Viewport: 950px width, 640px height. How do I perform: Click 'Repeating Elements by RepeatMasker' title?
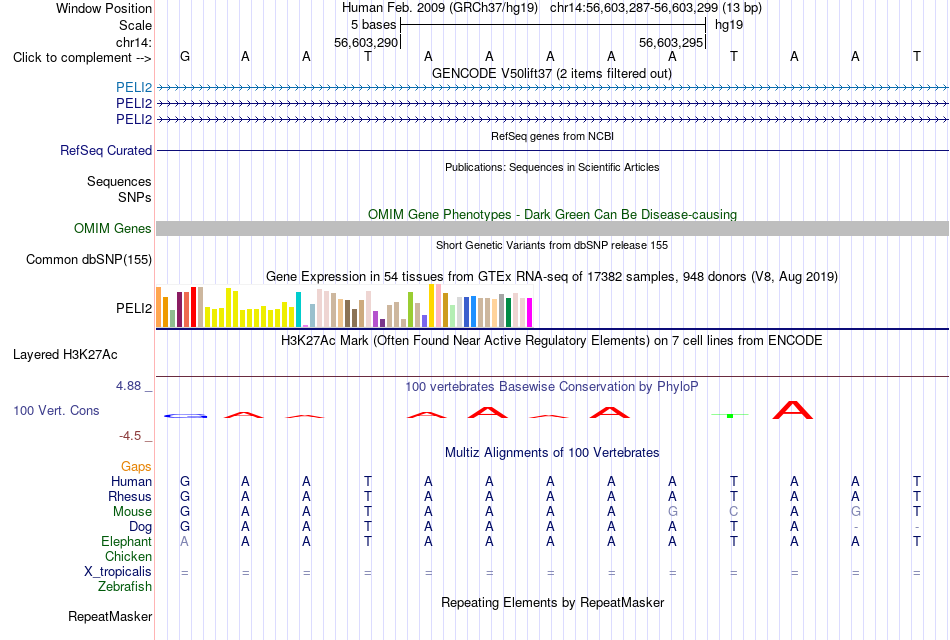[x=552, y=602]
